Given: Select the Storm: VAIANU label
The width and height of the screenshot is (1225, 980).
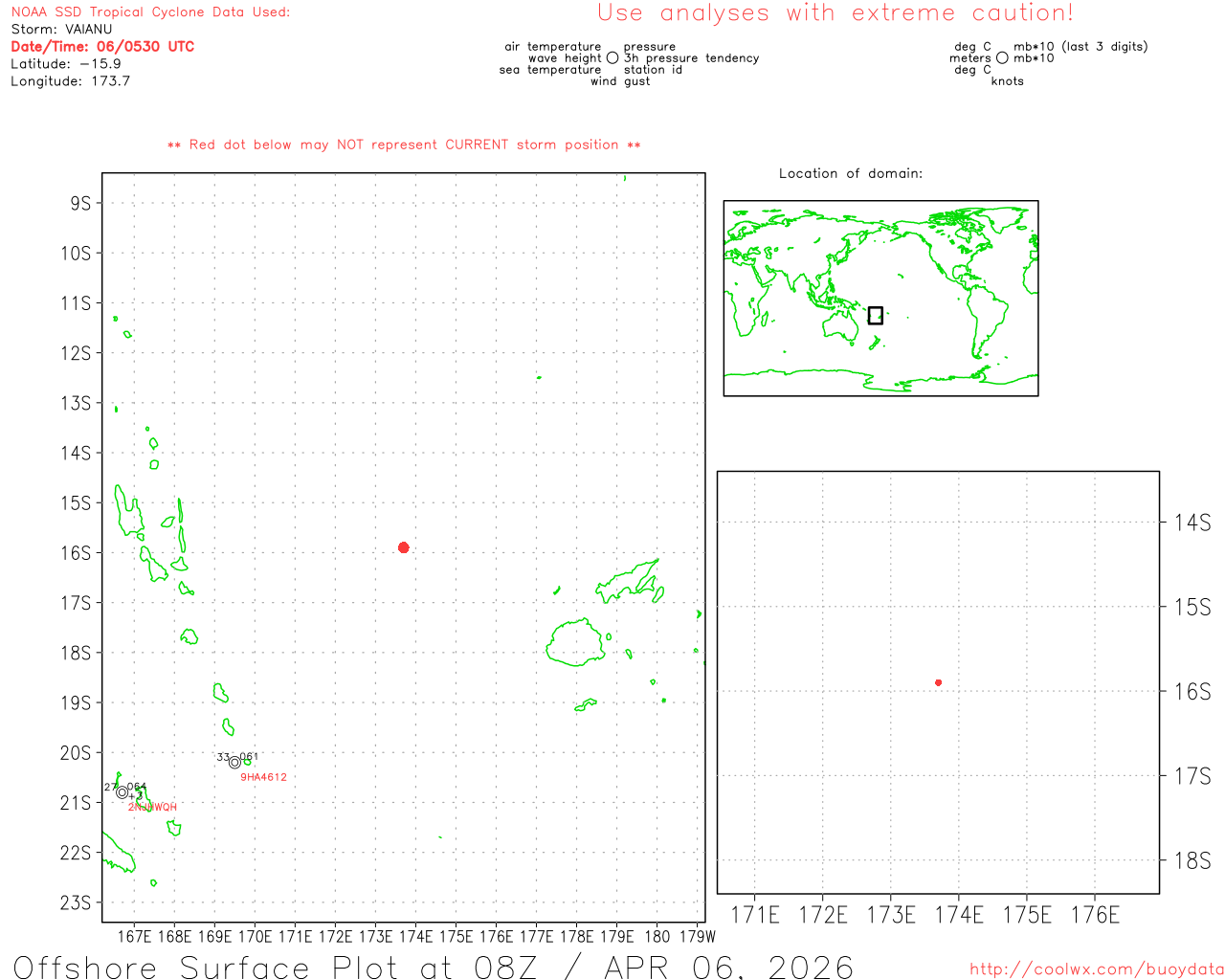Looking at the screenshot, I should [61, 29].
